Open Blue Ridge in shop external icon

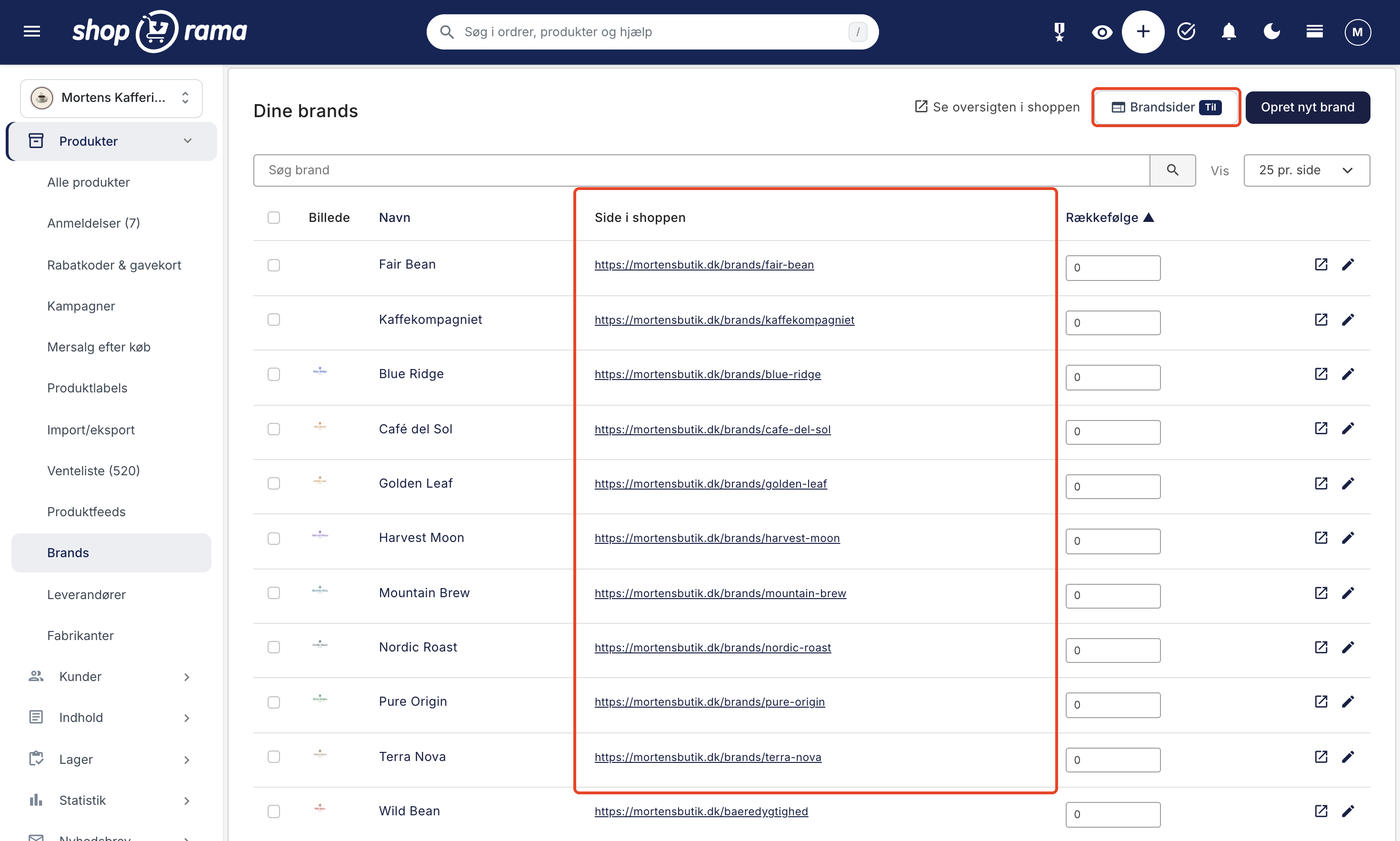pyautogui.click(x=1321, y=374)
